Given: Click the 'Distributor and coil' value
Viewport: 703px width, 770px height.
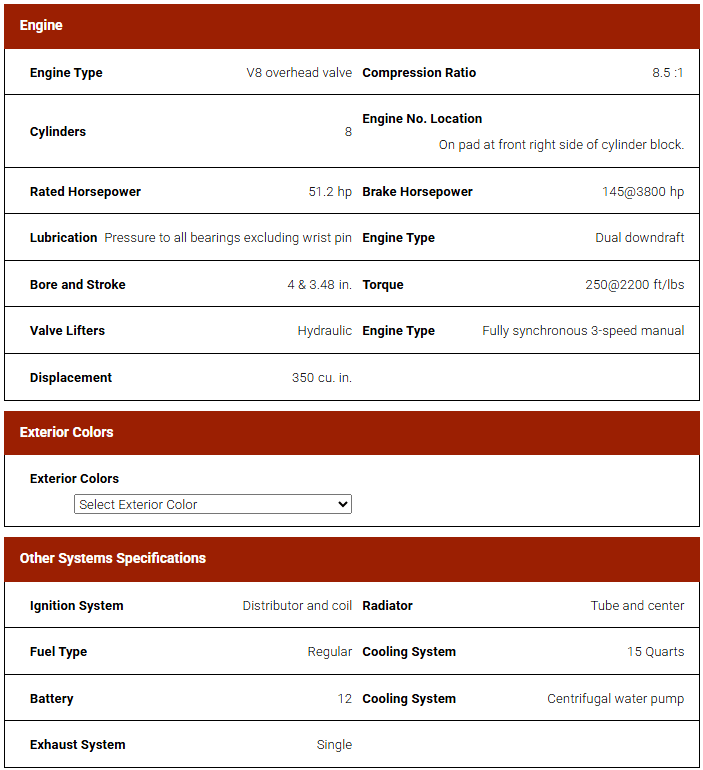Looking at the screenshot, I should (x=297, y=606).
